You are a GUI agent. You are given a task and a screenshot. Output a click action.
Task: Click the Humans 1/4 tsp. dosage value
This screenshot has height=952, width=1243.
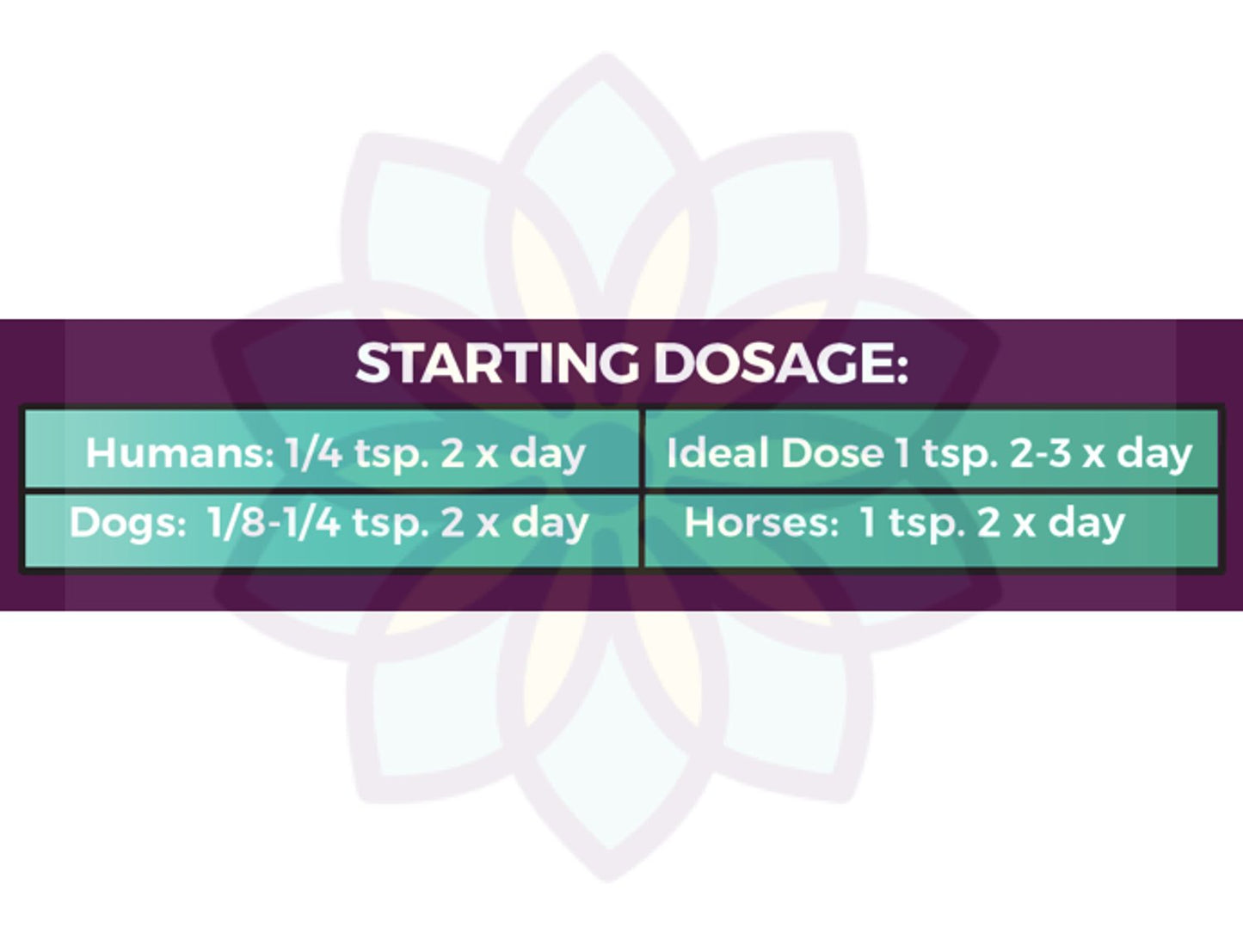[356, 452]
